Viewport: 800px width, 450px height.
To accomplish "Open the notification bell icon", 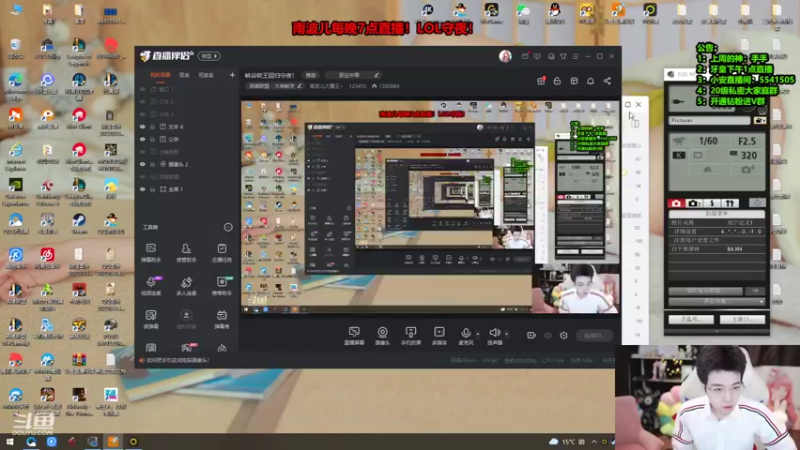I will (590, 81).
